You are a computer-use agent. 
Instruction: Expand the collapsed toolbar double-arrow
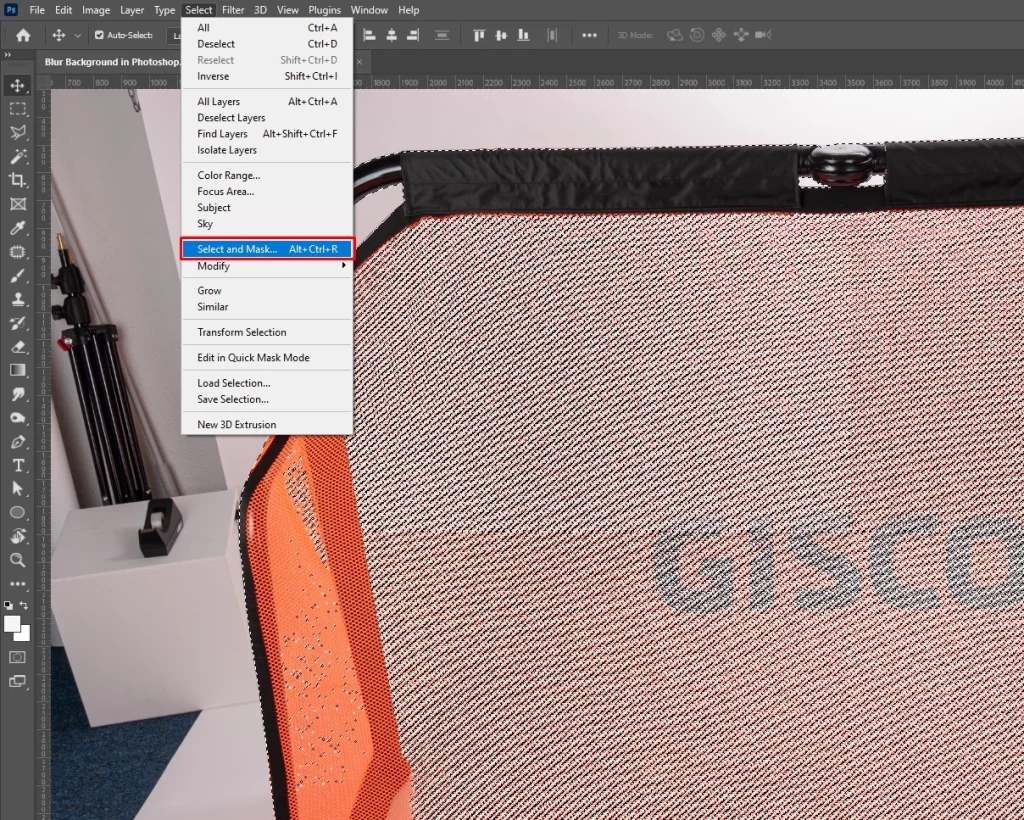tap(9, 56)
